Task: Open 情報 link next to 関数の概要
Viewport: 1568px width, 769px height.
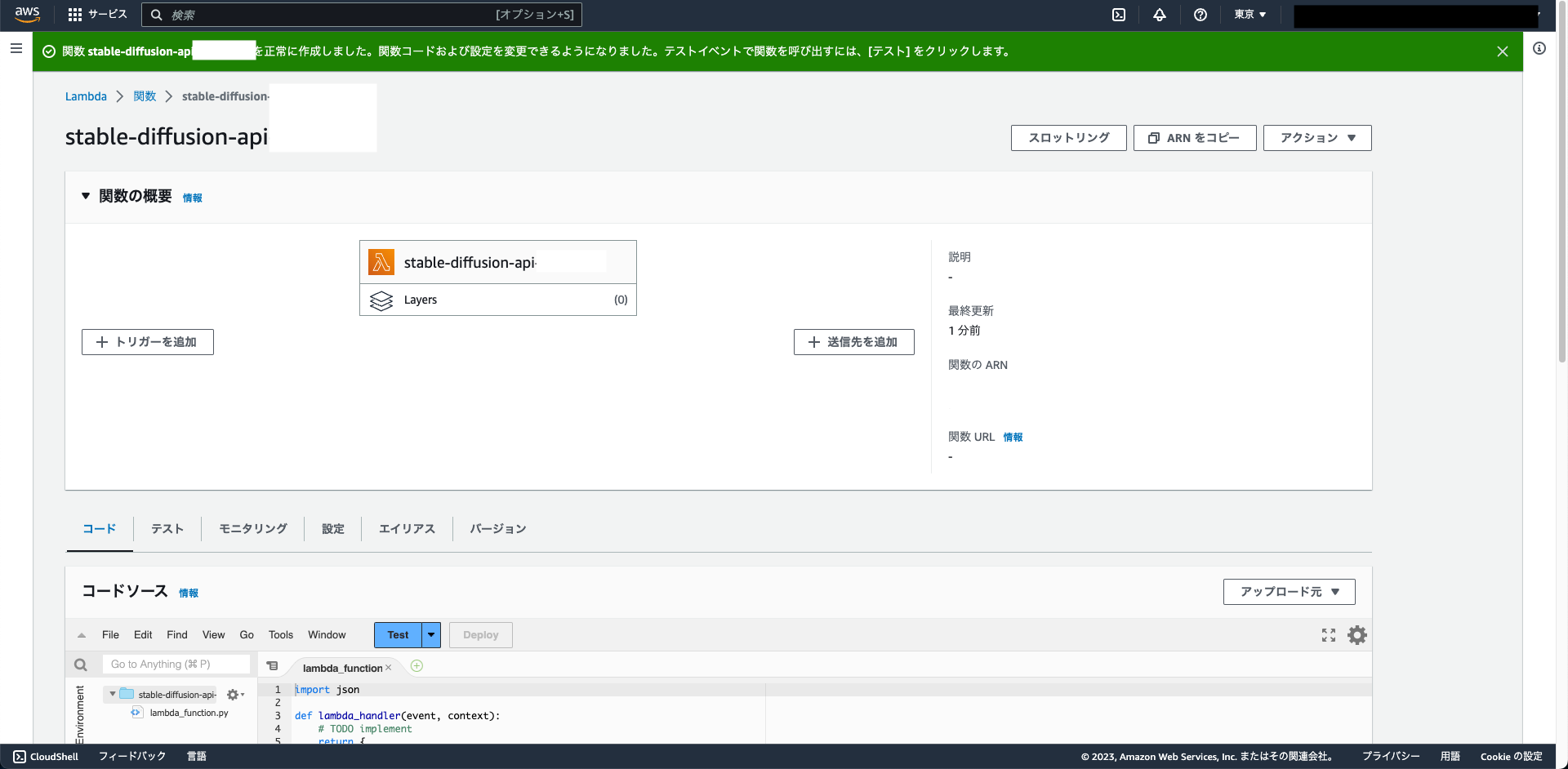Action: pyautogui.click(x=193, y=198)
